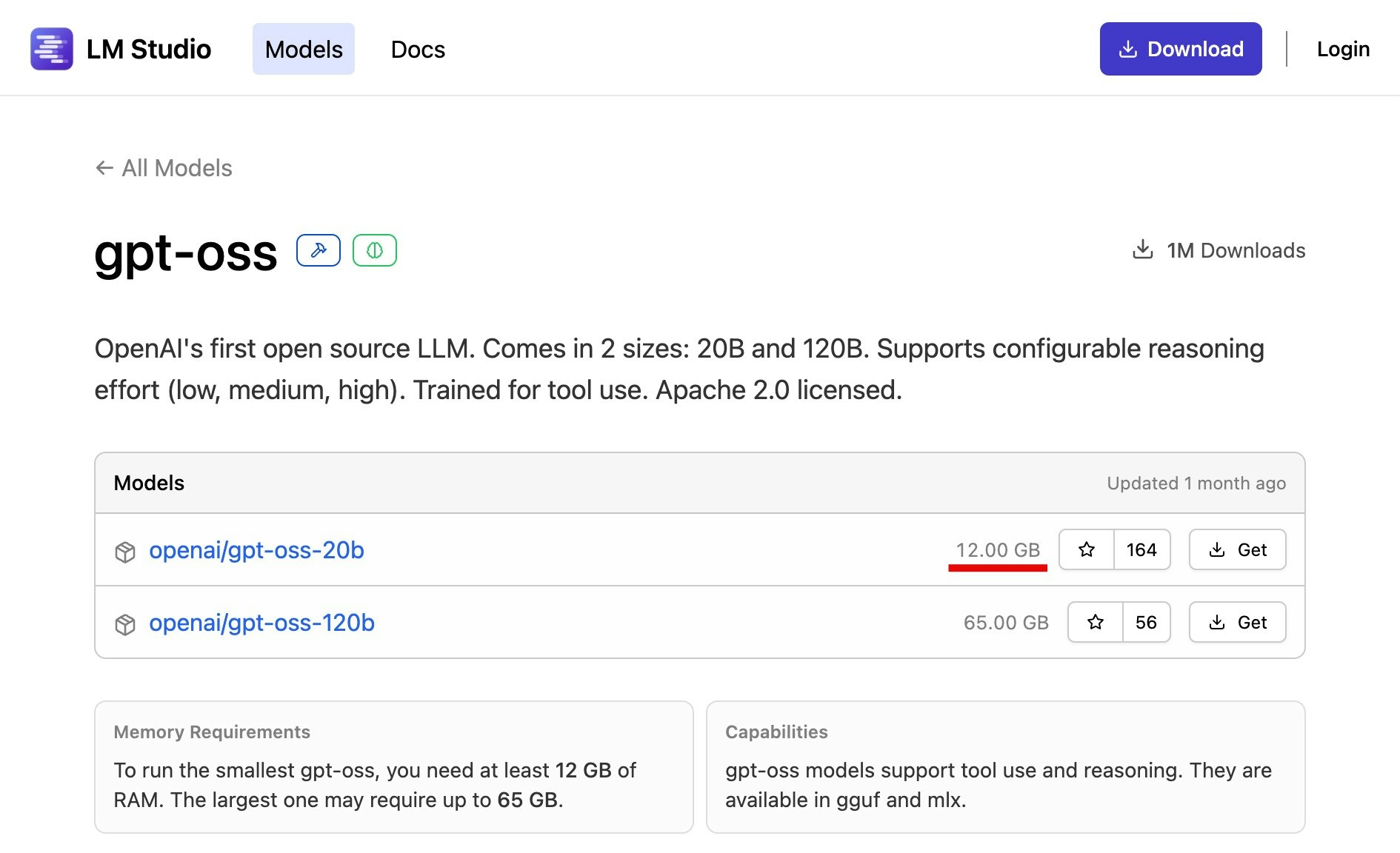The image size is (1400, 853).
Task: Click the blue Download button
Action: coord(1181,49)
